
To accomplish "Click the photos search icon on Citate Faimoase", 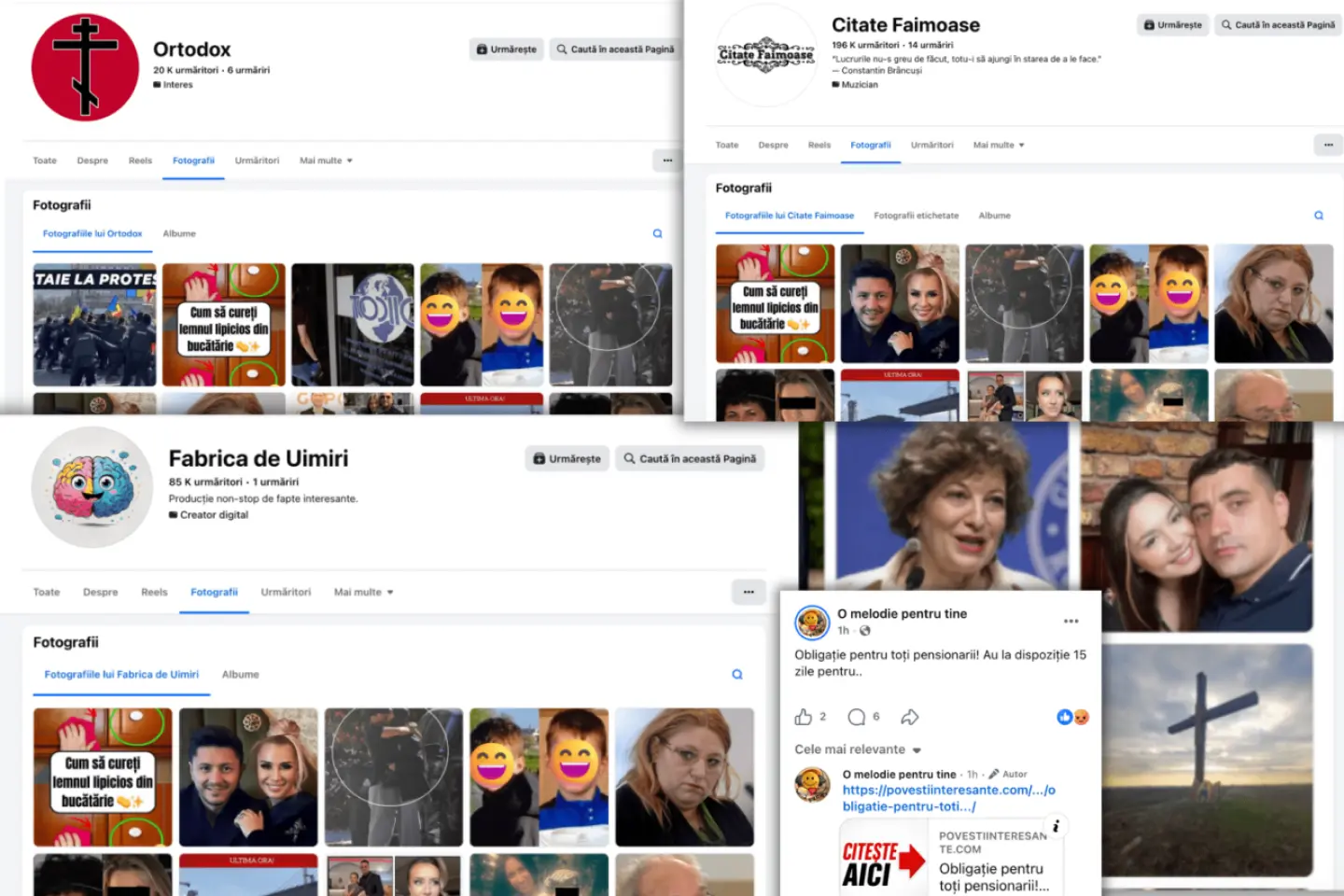I will pyautogui.click(x=1319, y=216).
